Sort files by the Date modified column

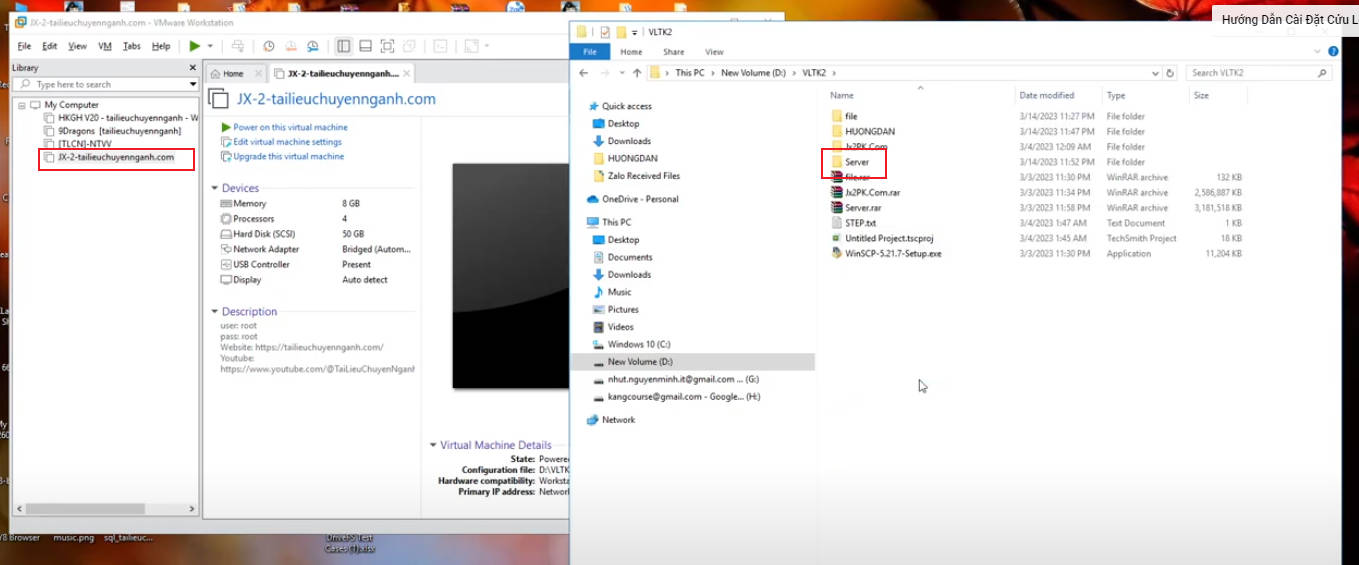[x=1047, y=95]
